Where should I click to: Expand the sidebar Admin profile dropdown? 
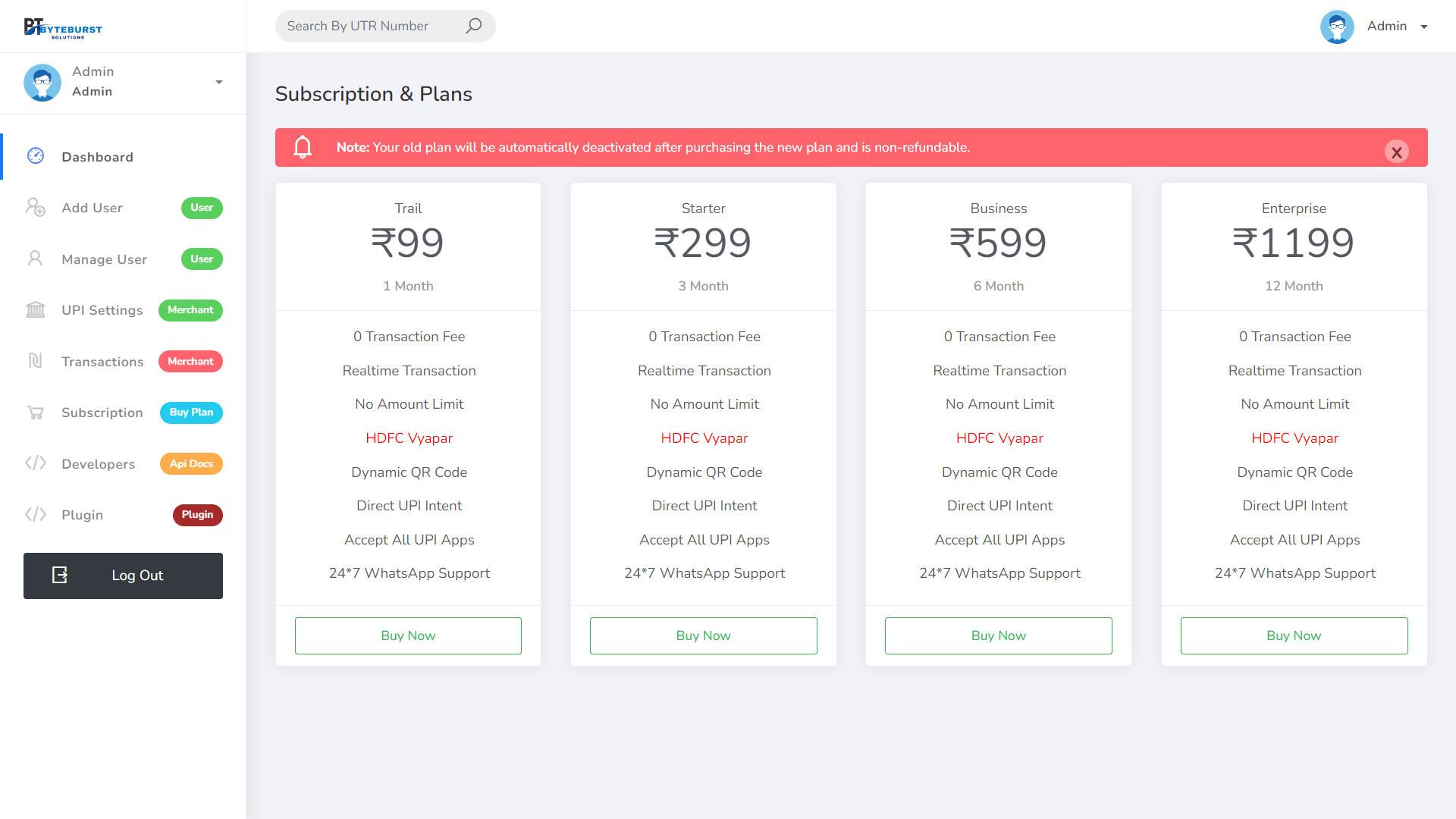[x=218, y=82]
